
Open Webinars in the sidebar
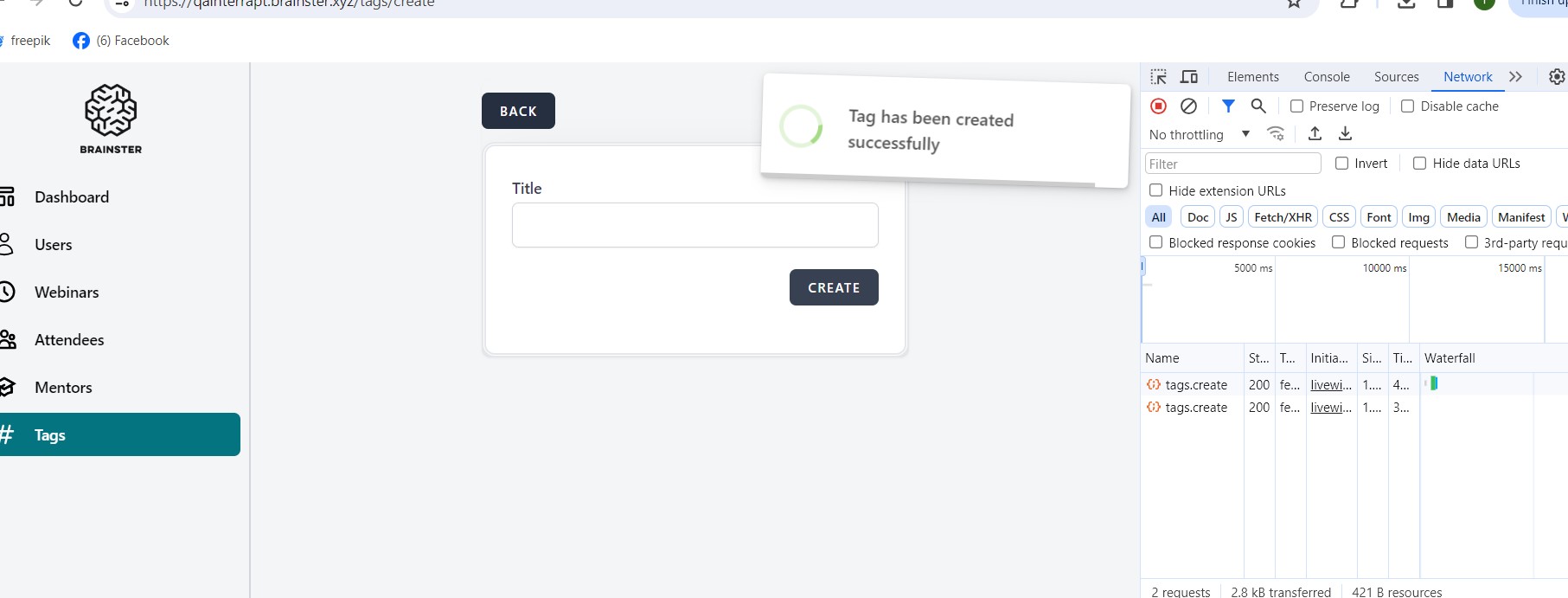pyautogui.click(x=67, y=293)
